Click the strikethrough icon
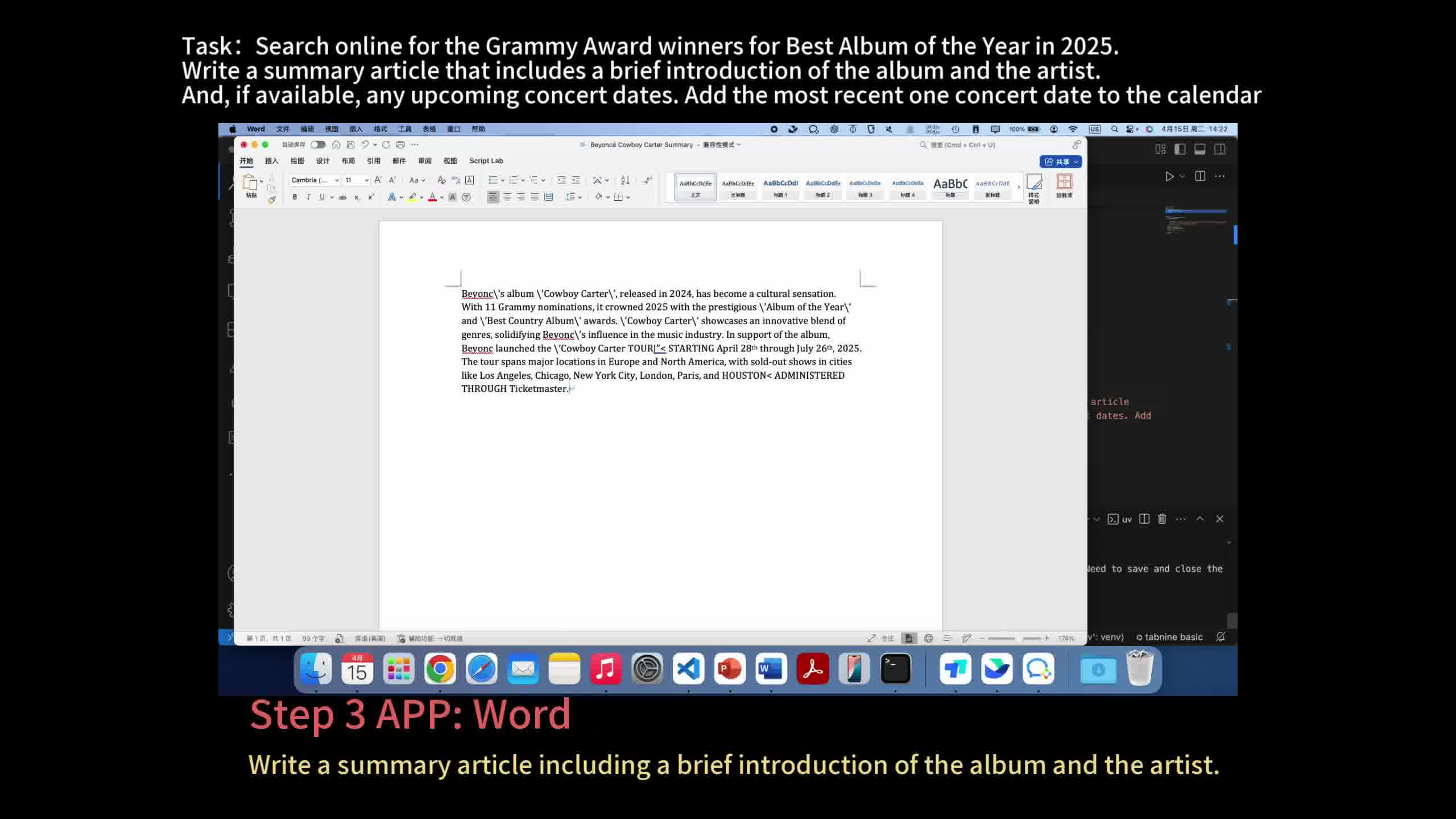Screen dimensions: 1456x819 click(x=342, y=197)
